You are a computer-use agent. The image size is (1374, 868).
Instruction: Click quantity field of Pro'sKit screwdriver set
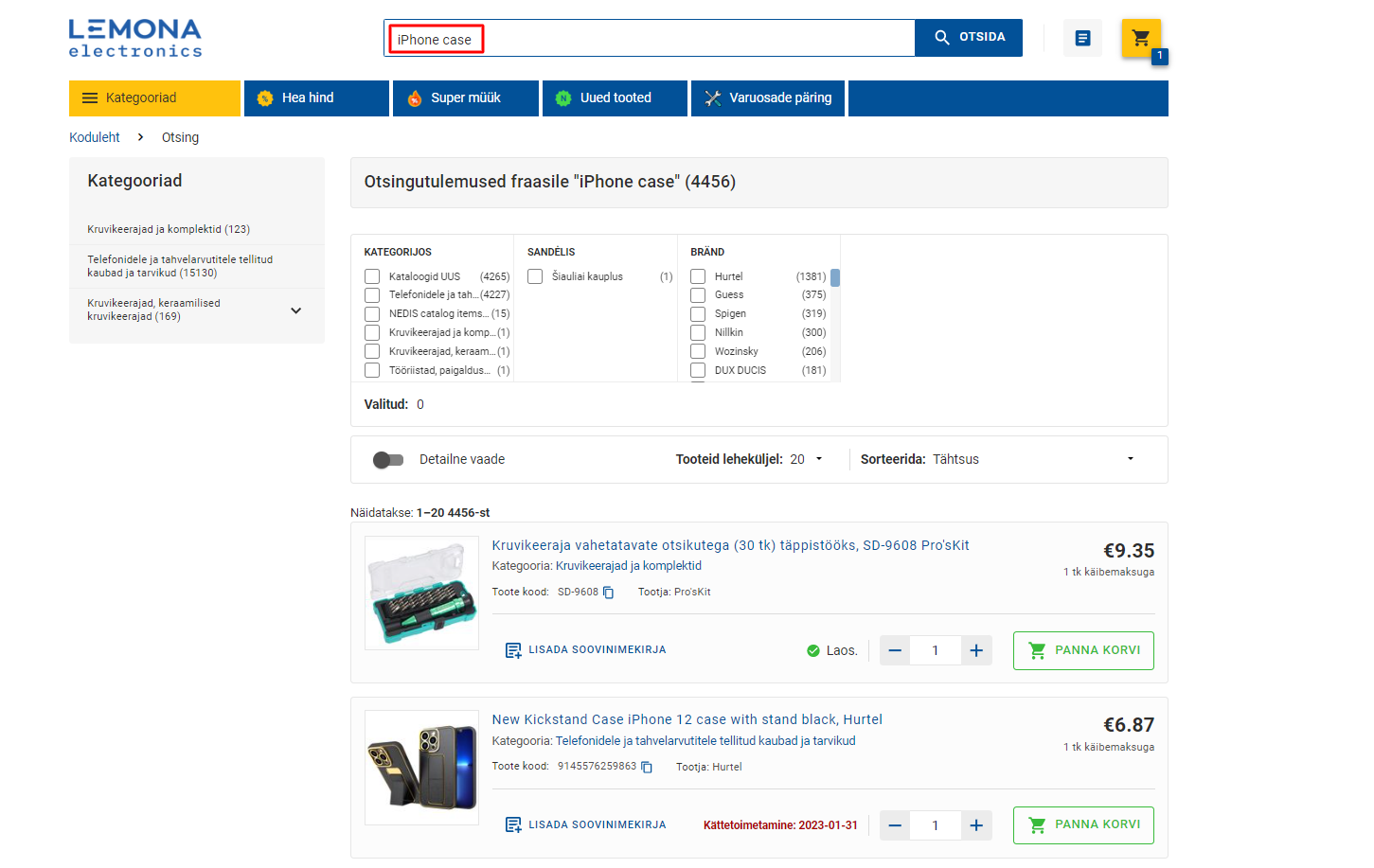936,650
